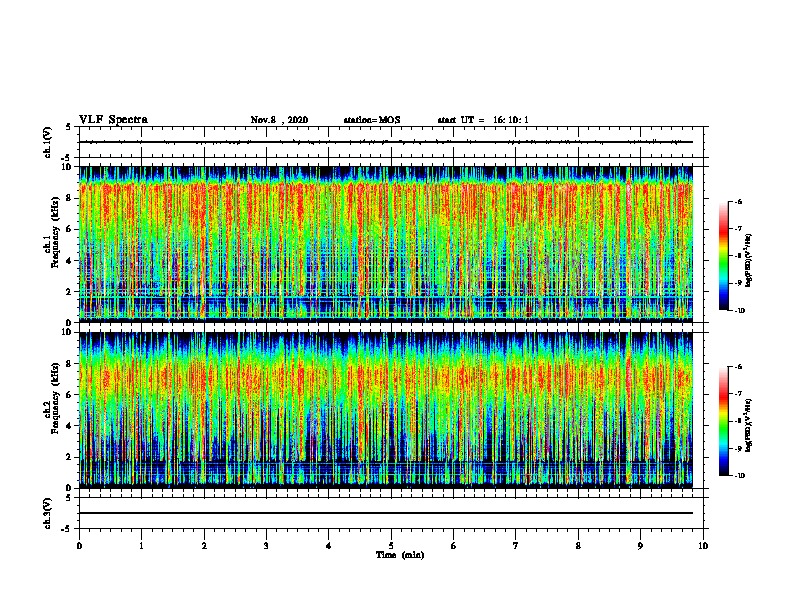
Task: Click the 'VLF Spectra' plot title
Action: pos(113,120)
